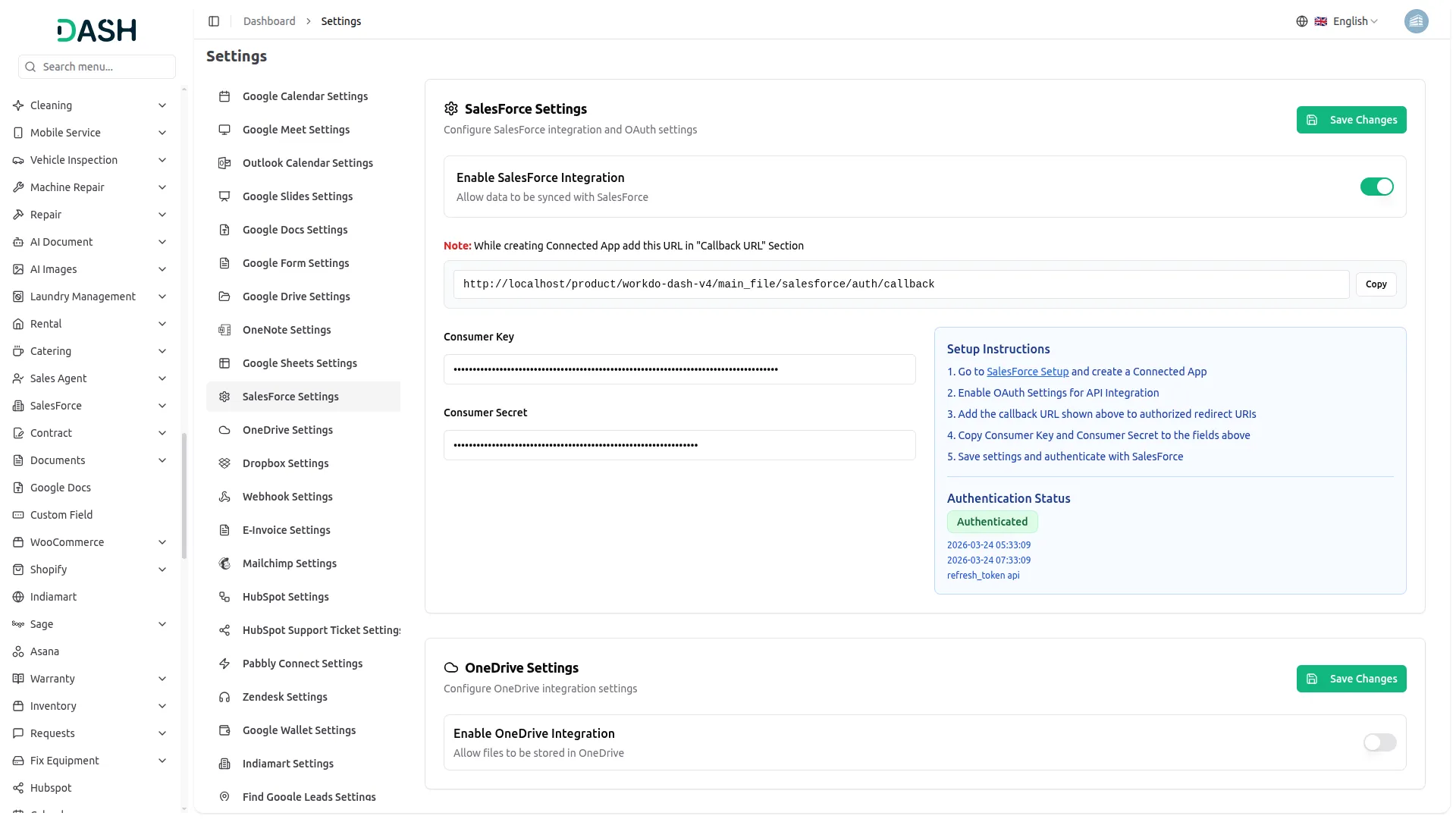Expand the Warranty chevron
This screenshot has width=1456, height=819.
tap(162, 679)
